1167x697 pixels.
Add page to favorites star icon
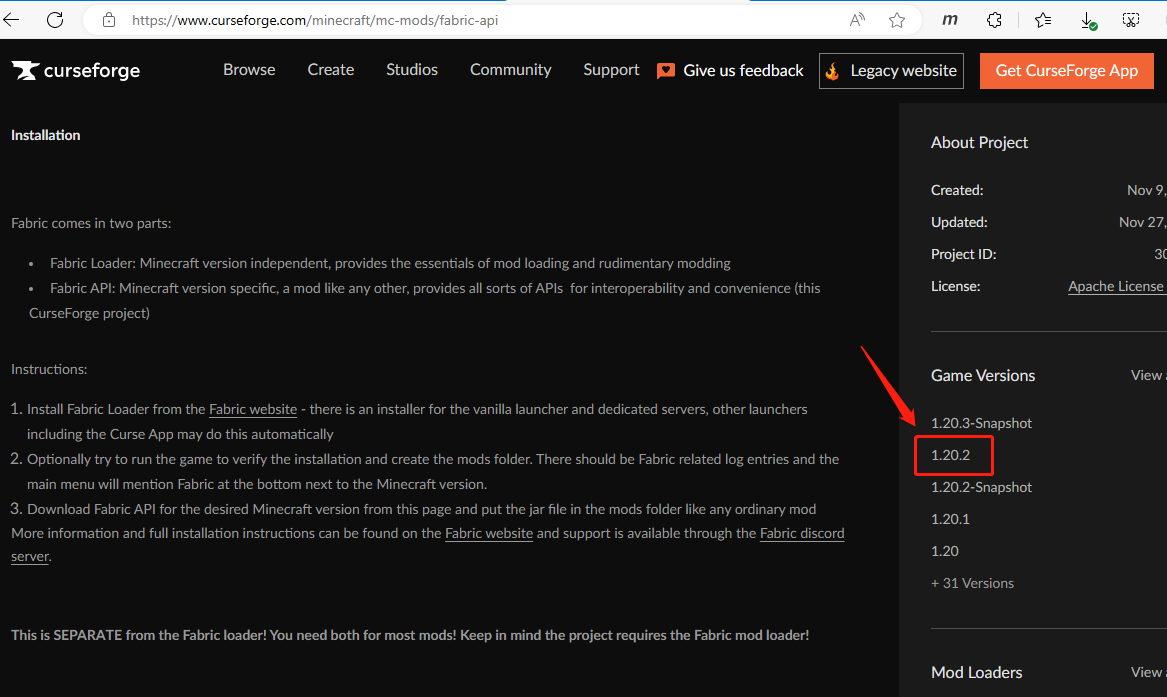click(897, 20)
